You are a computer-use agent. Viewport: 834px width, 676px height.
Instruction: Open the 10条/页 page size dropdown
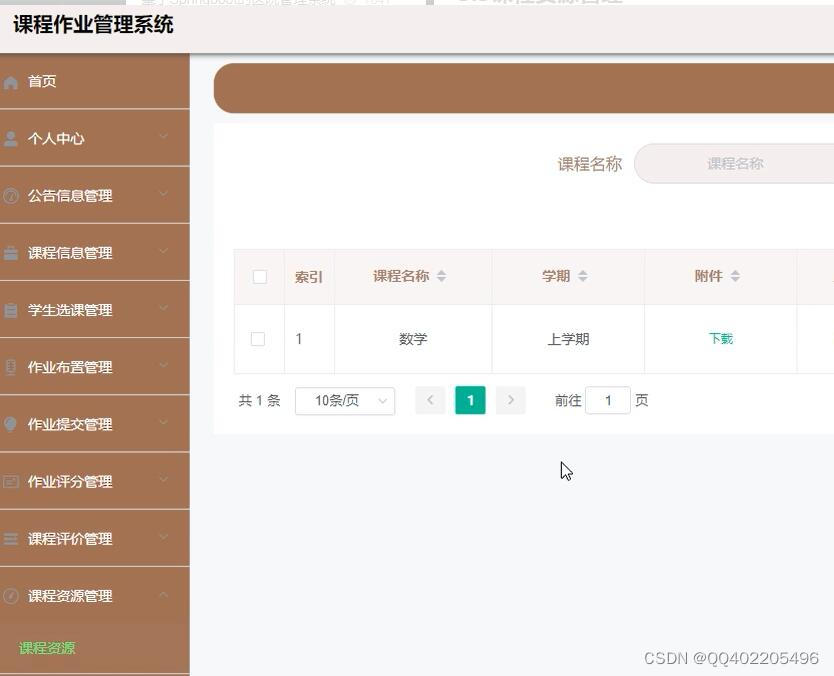coord(345,400)
